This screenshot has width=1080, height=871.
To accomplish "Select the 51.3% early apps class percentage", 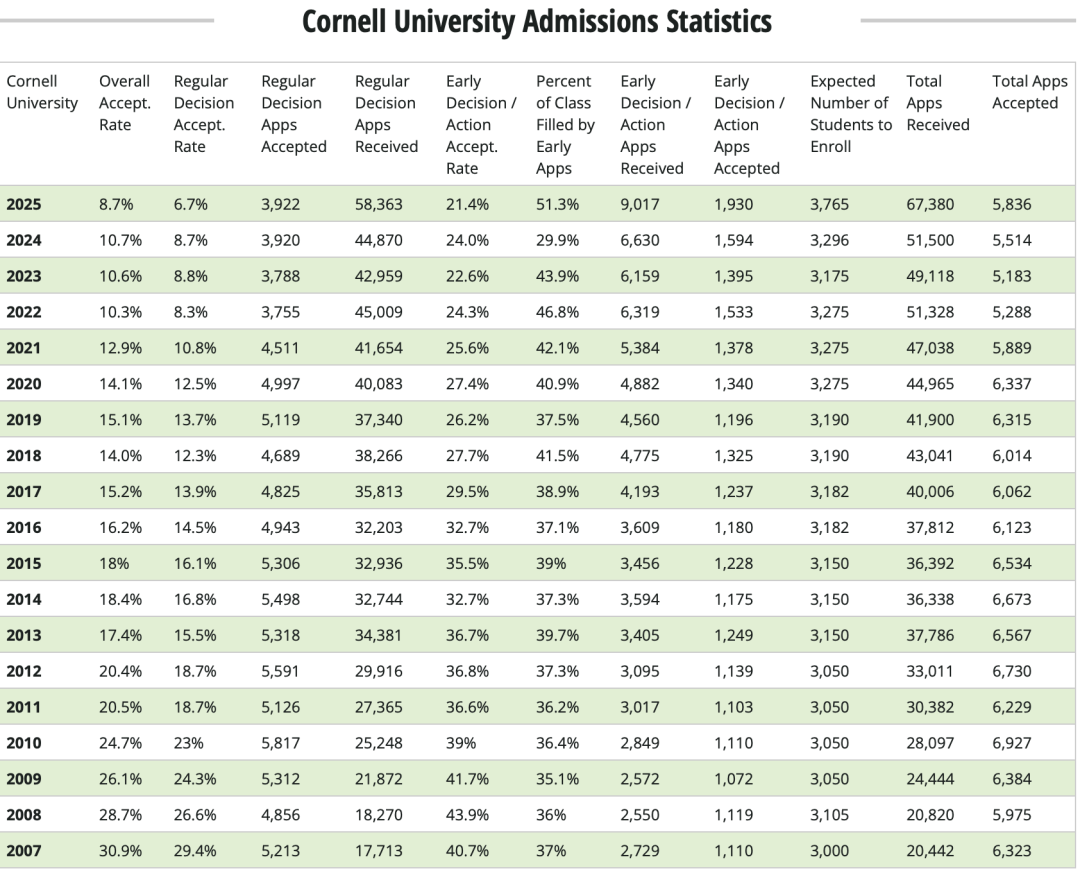I will coord(557,204).
